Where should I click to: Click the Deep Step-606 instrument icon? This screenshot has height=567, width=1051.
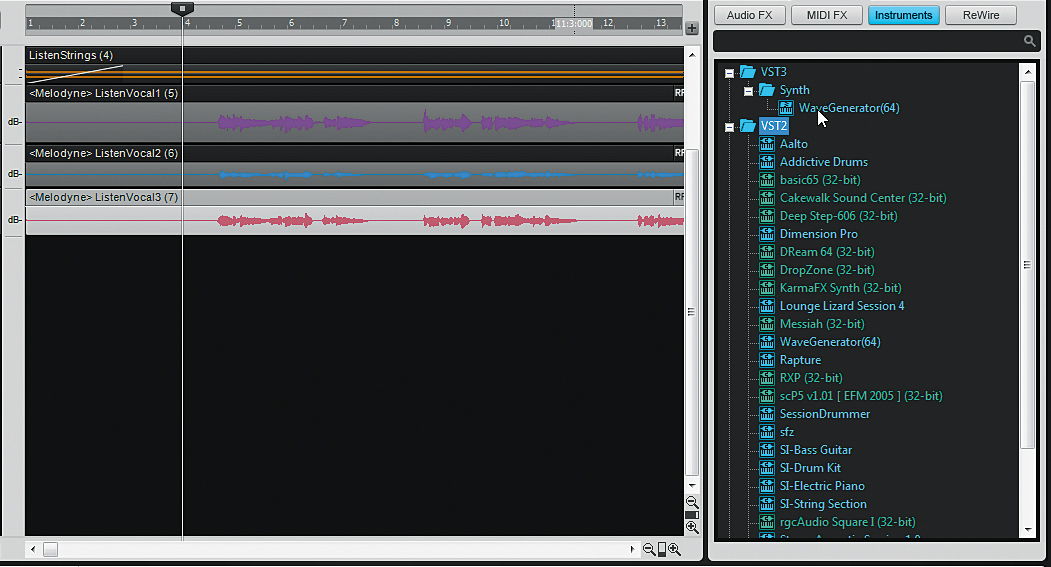point(767,216)
